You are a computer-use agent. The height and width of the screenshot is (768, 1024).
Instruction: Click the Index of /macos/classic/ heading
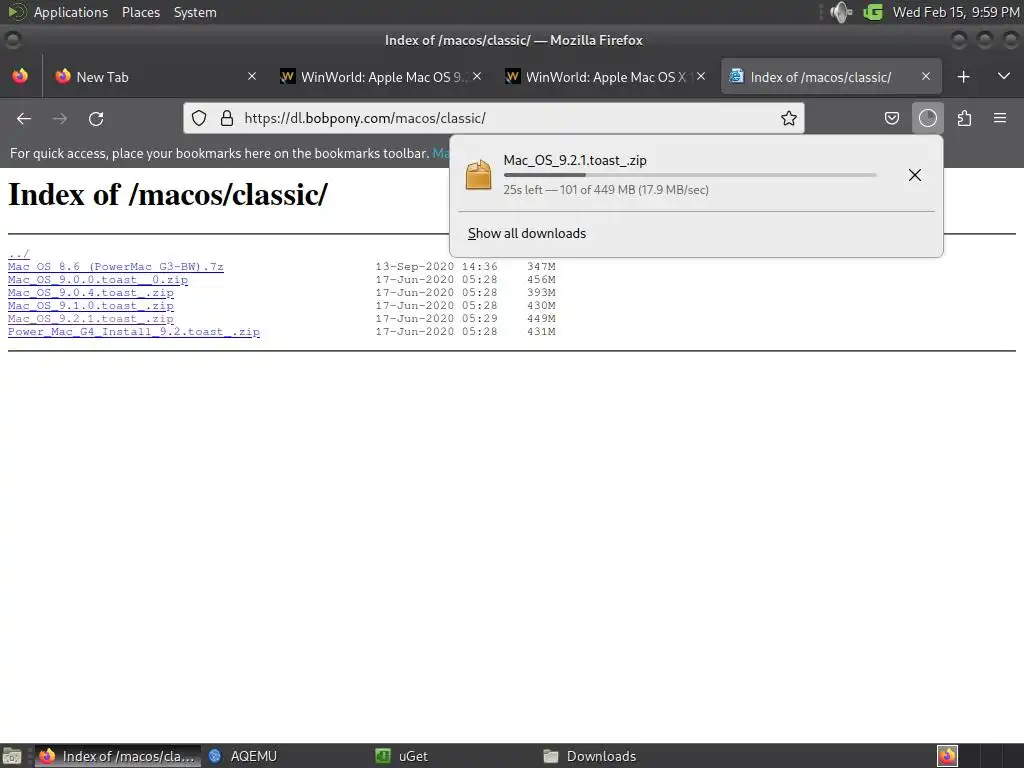(168, 195)
